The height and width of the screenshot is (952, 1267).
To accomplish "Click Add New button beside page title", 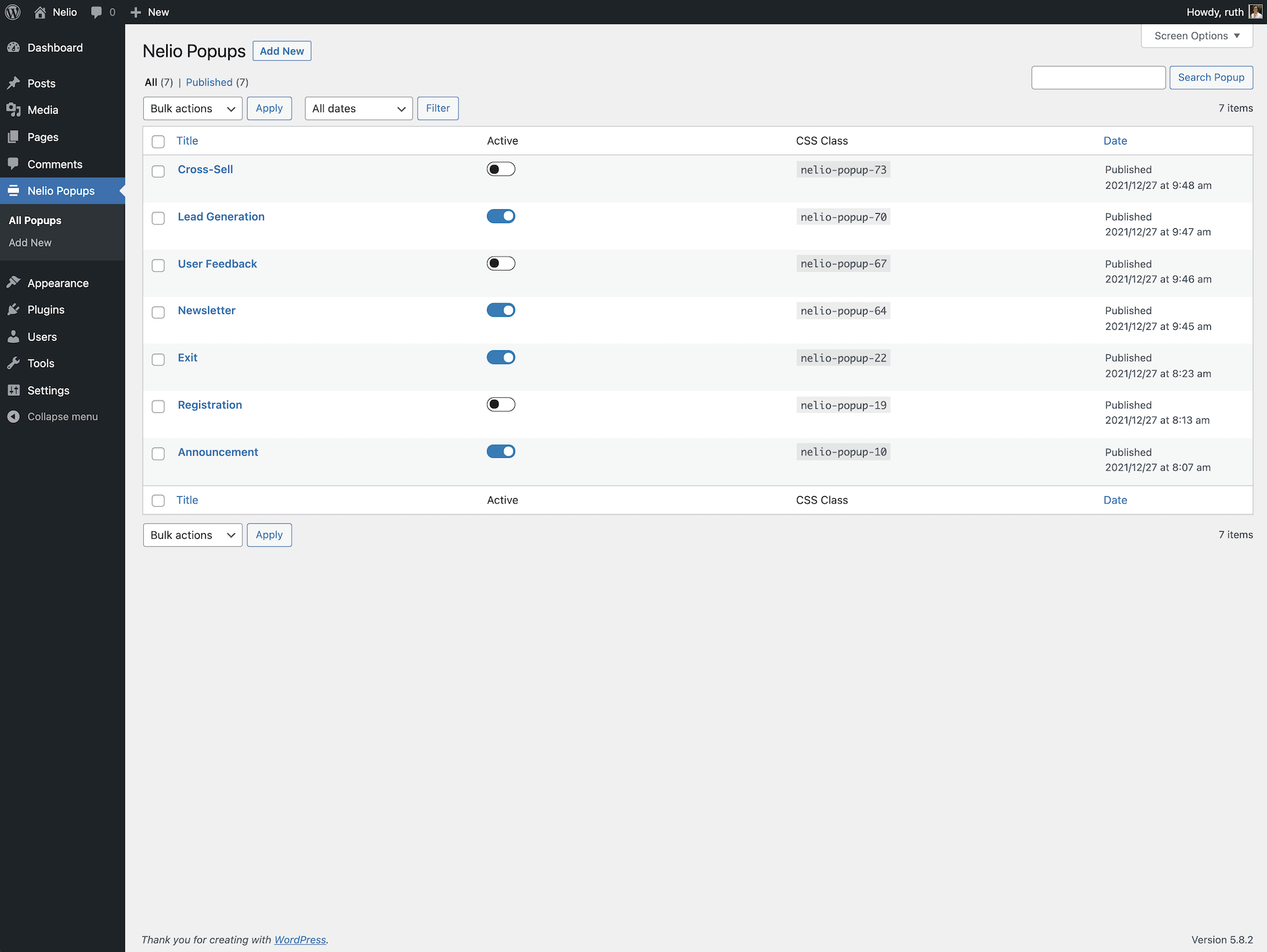I will pos(282,51).
